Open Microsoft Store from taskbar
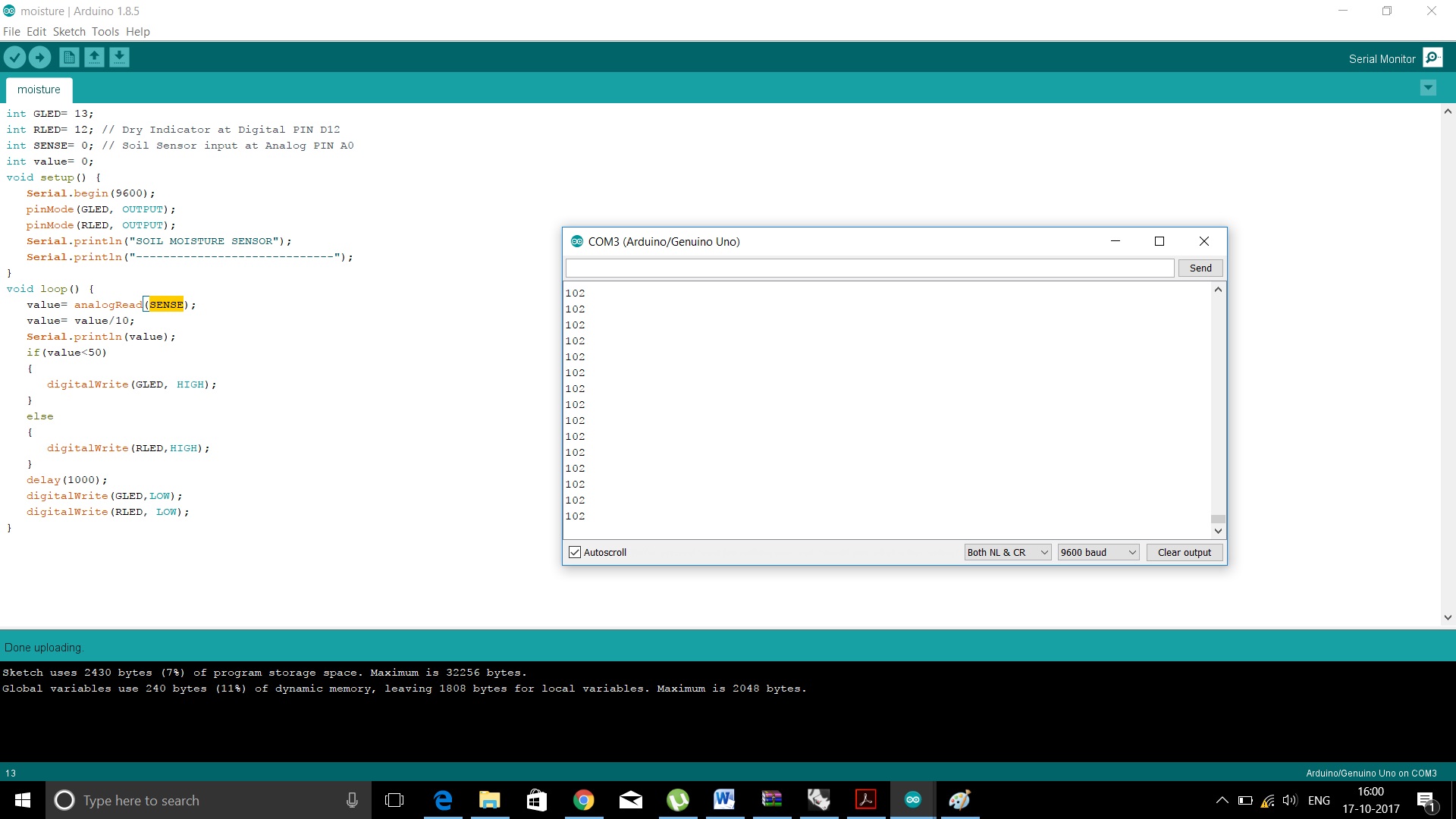1456x819 pixels. click(x=537, y=800)
